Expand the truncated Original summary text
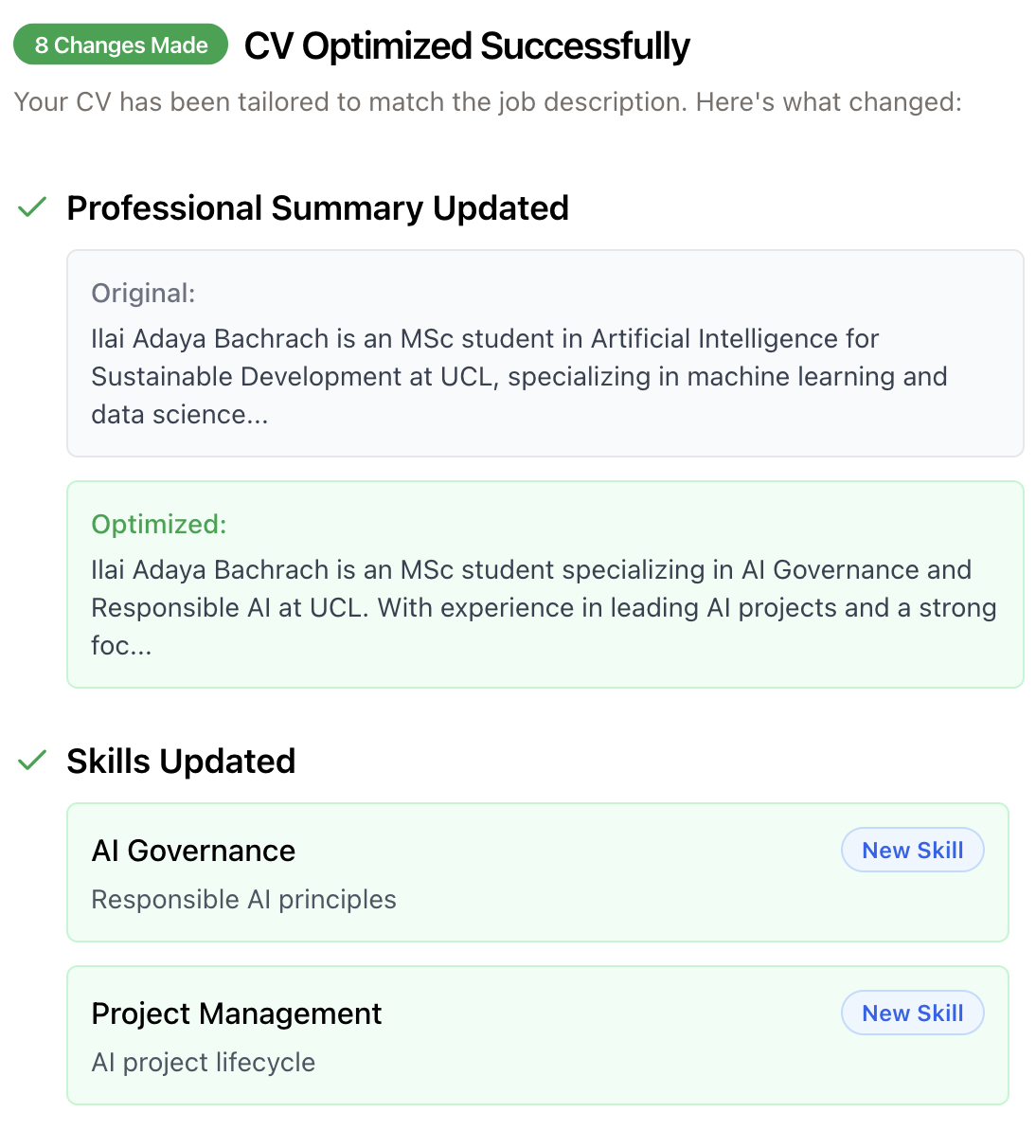The height and width of the screenshot is (1148, 1036). coord(519,376)
